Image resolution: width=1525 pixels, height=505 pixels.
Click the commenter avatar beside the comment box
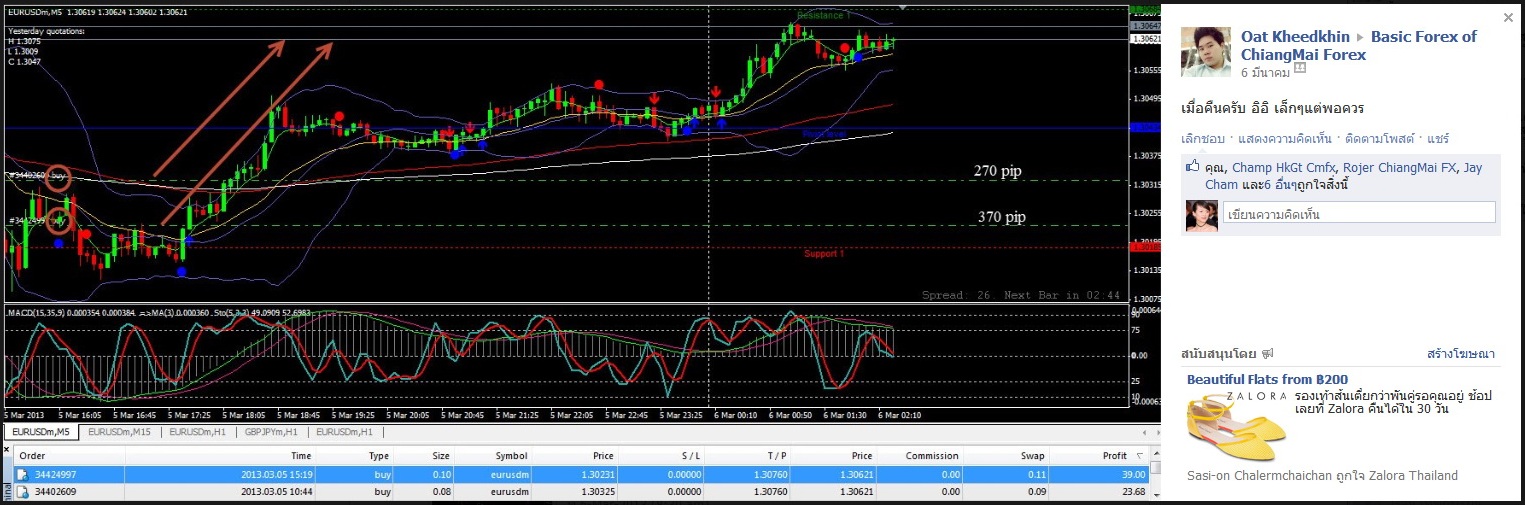tap(1201, 216)
